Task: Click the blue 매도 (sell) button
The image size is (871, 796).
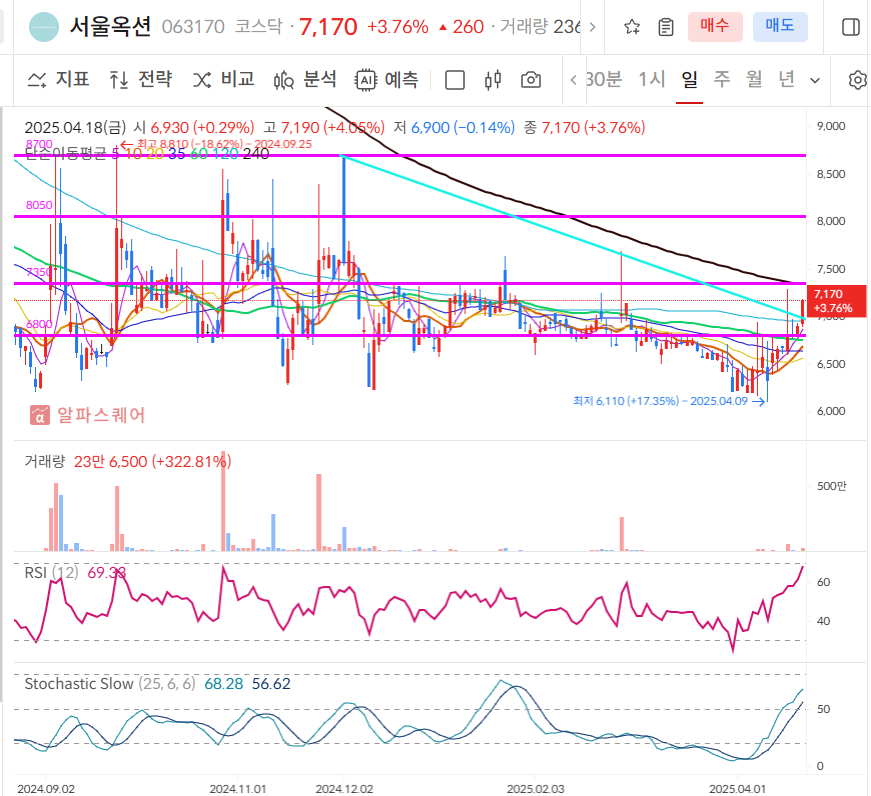Action: click(780, 26)
